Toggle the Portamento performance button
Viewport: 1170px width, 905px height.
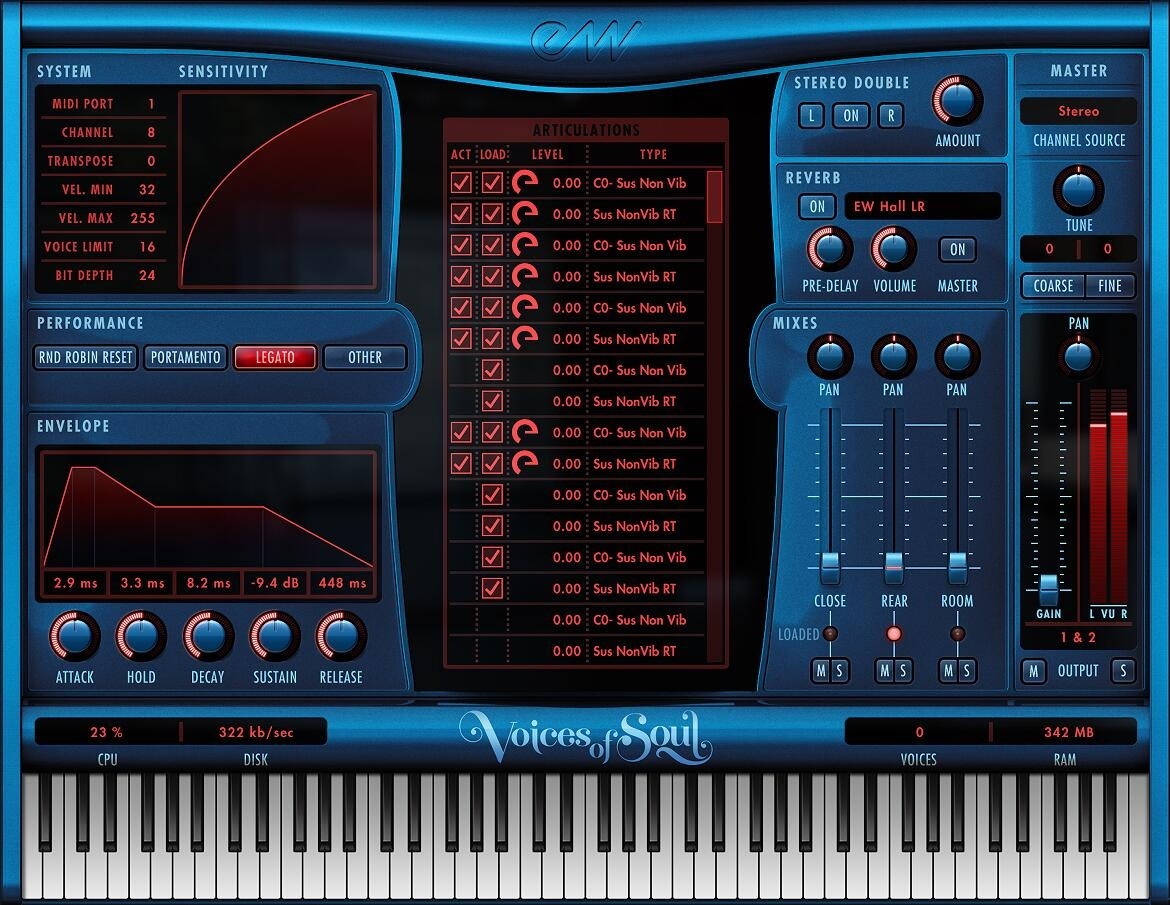point(186,357)
